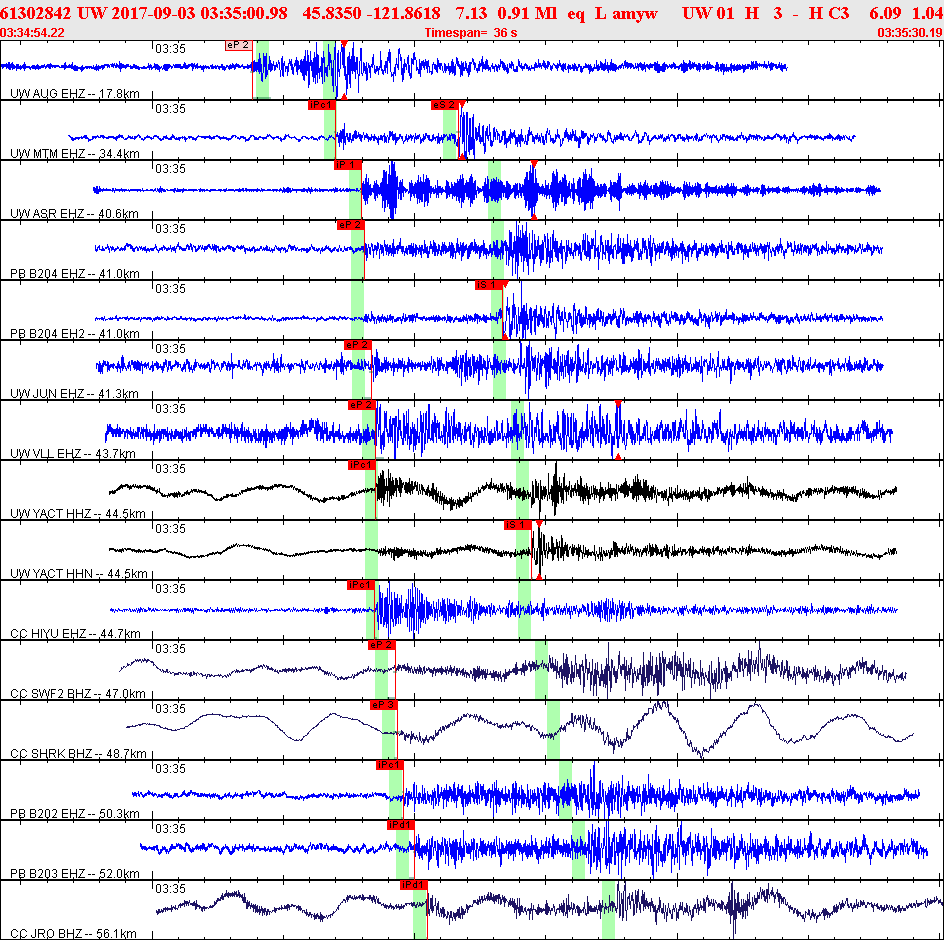Image resolution: width=944 pixels, height=940 pixels.
Task: Click the label 'UW ASR EHZ -- 40.6km'
Action: pos(75,214)
